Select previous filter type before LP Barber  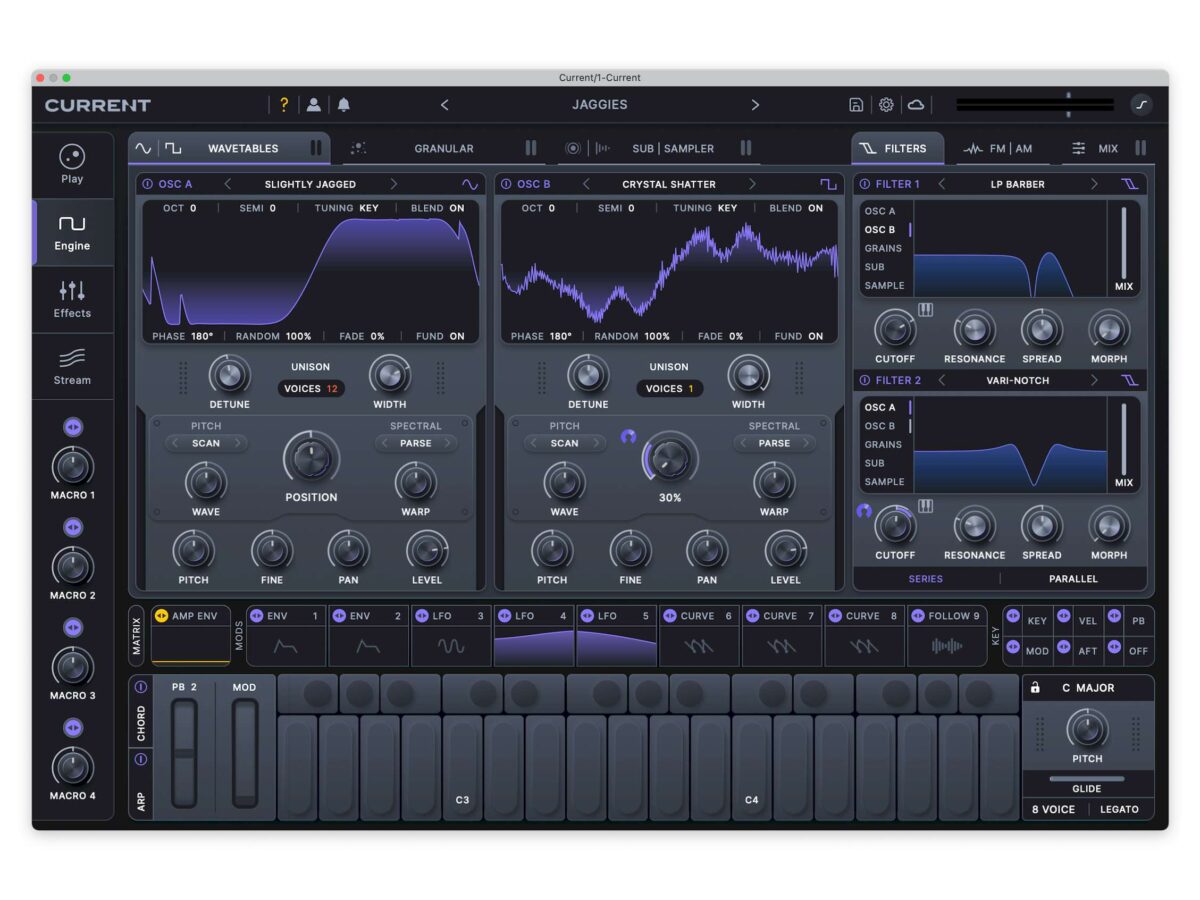coord(941,184)
